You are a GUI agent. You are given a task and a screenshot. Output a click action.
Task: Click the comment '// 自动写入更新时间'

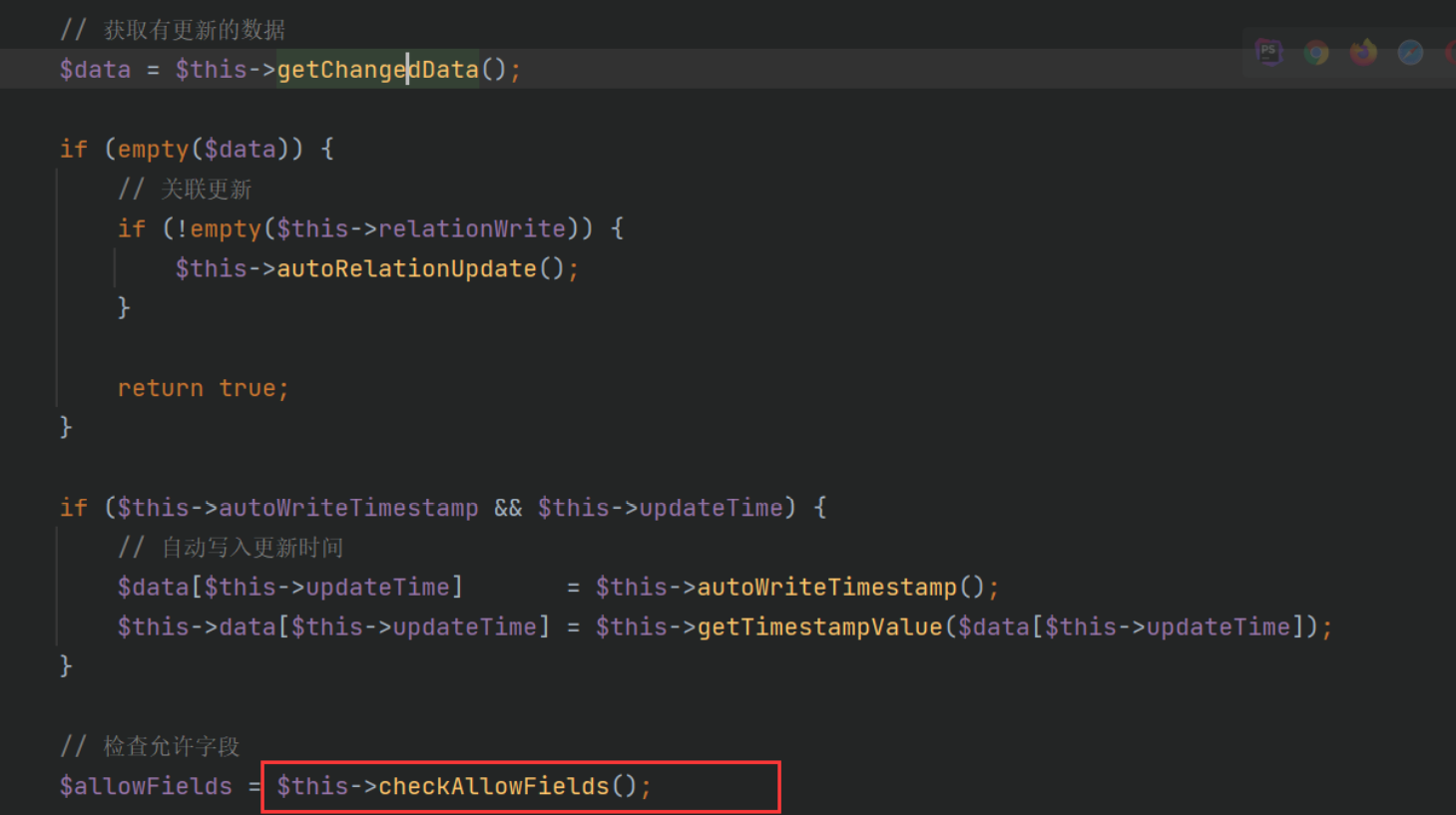coord(231,548)
